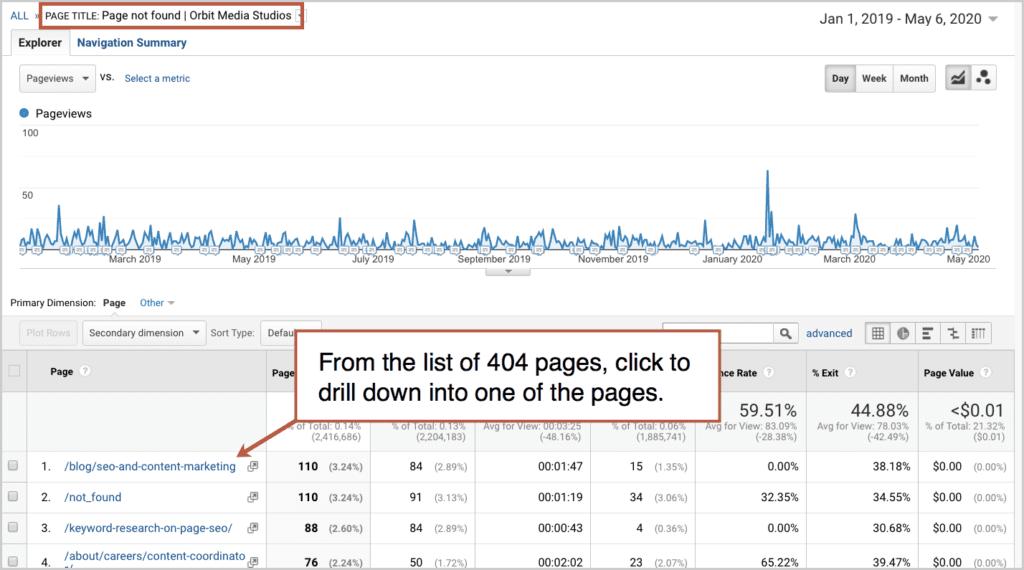Open careers content-coordinator external link icon
The image size is (1024, 570).
pos(253,562)
